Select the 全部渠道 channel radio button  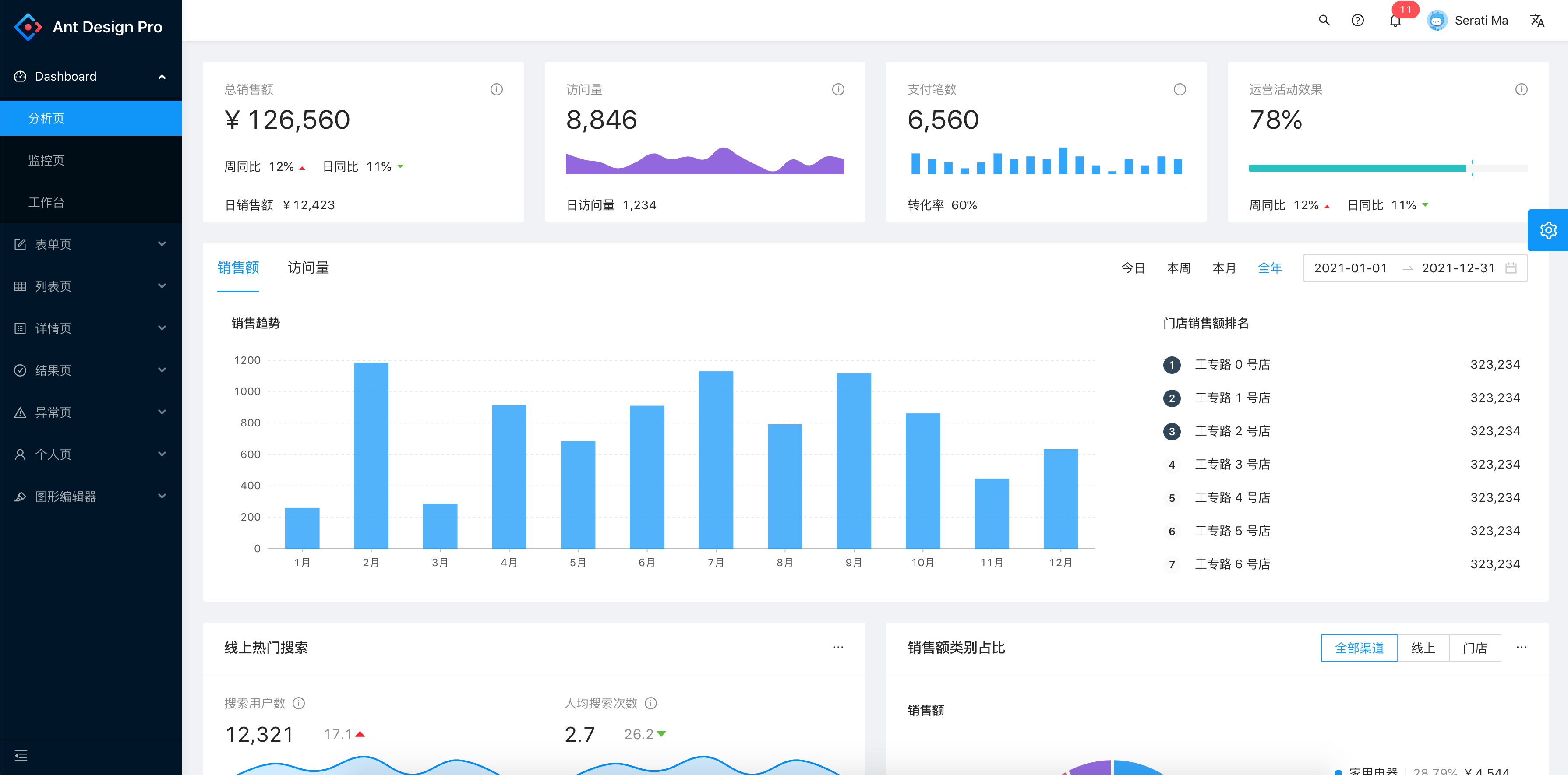pyautogui.click(x=1359, y=648)
